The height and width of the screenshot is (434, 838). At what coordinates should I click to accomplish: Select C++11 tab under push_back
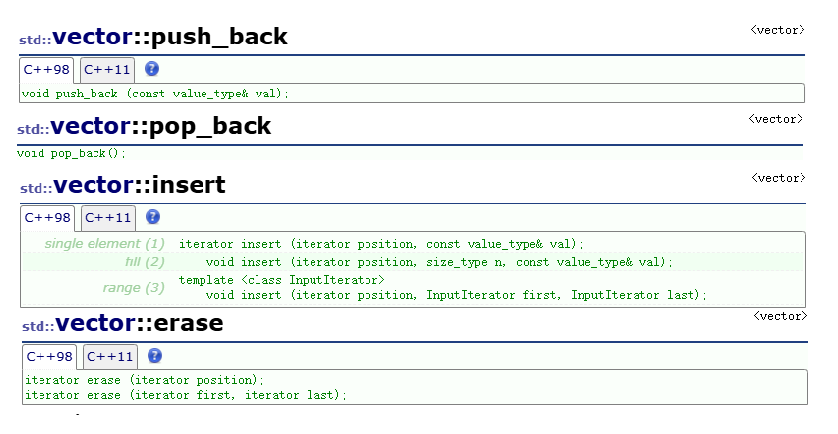(x=107, y=70)
